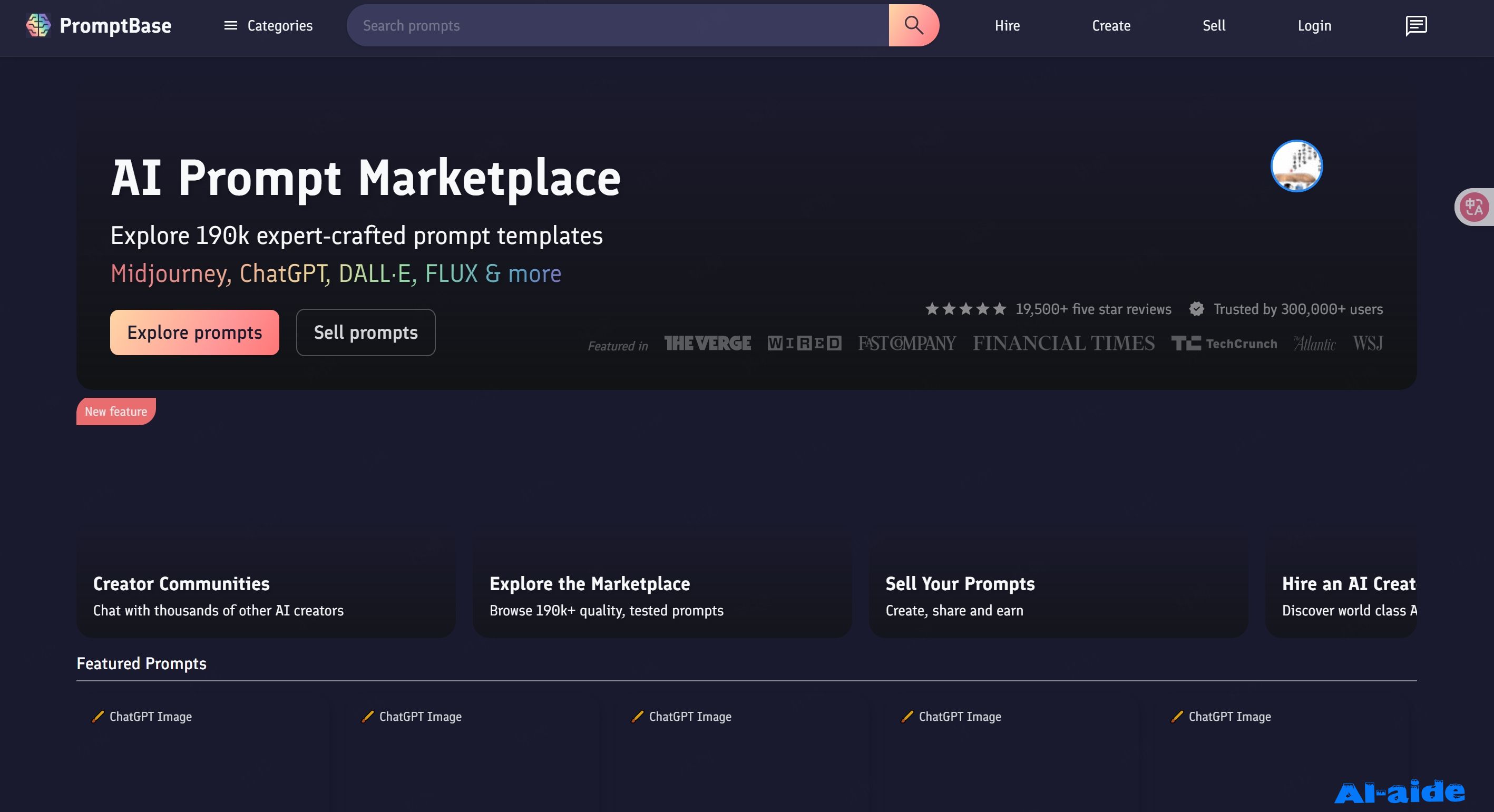The width and height of the screenshot is (1494, 812).
Task: Click the Login link in header
Action: [1314, 25]
